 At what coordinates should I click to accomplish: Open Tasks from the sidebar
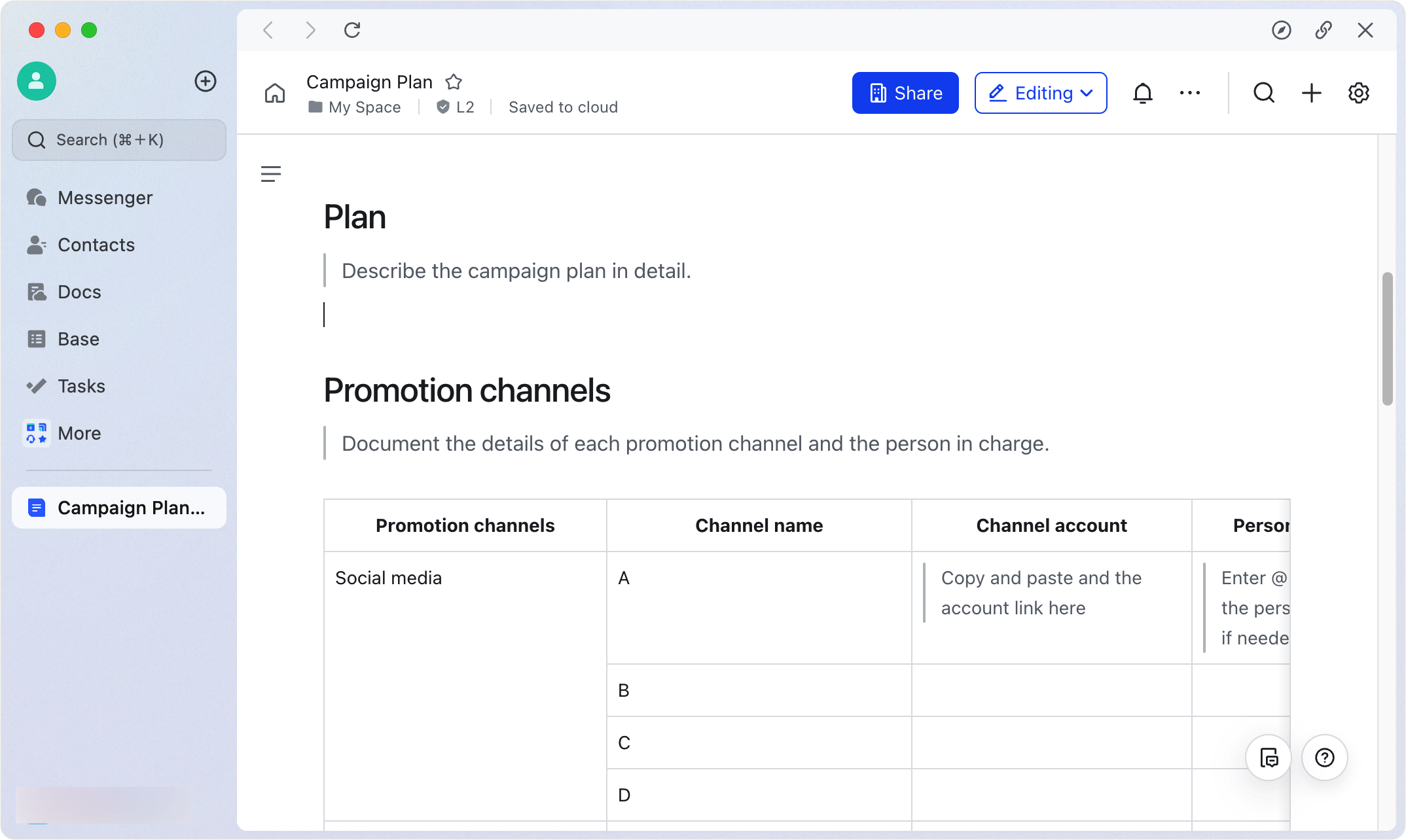[x=81, y=385]
